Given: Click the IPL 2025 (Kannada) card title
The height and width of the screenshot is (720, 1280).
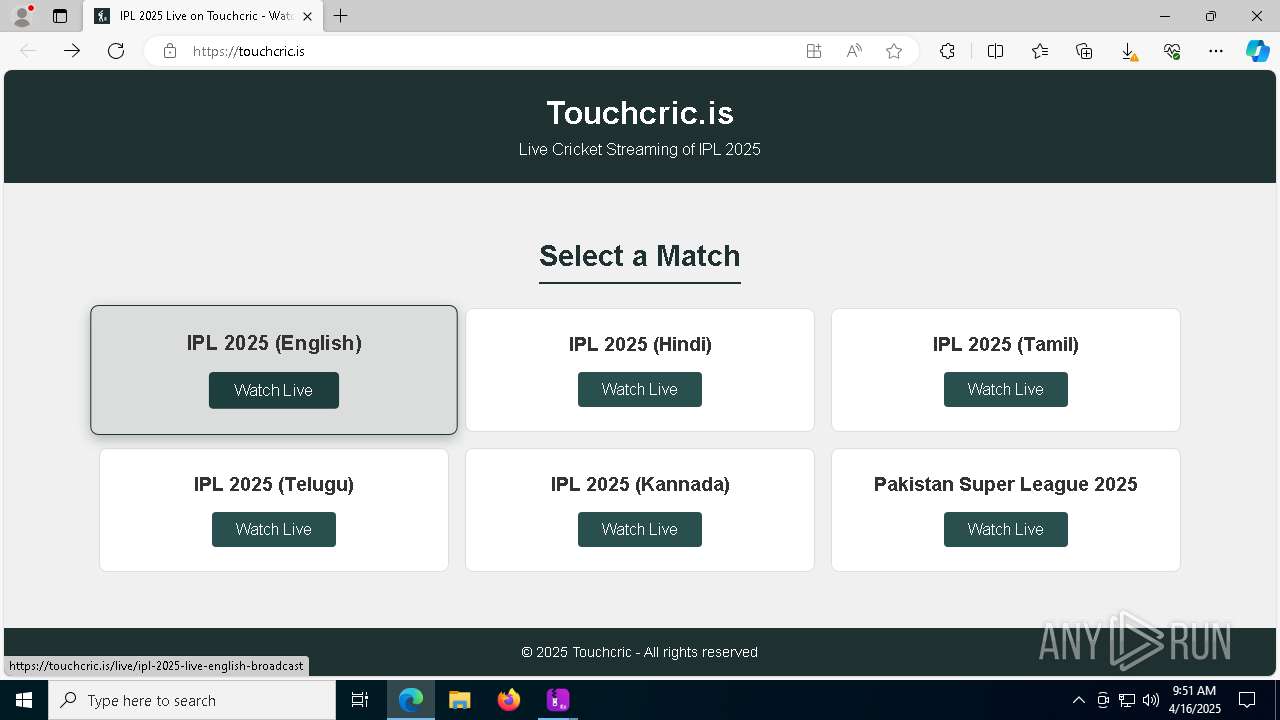Looking at the screenshot, I should click(640, 484).
